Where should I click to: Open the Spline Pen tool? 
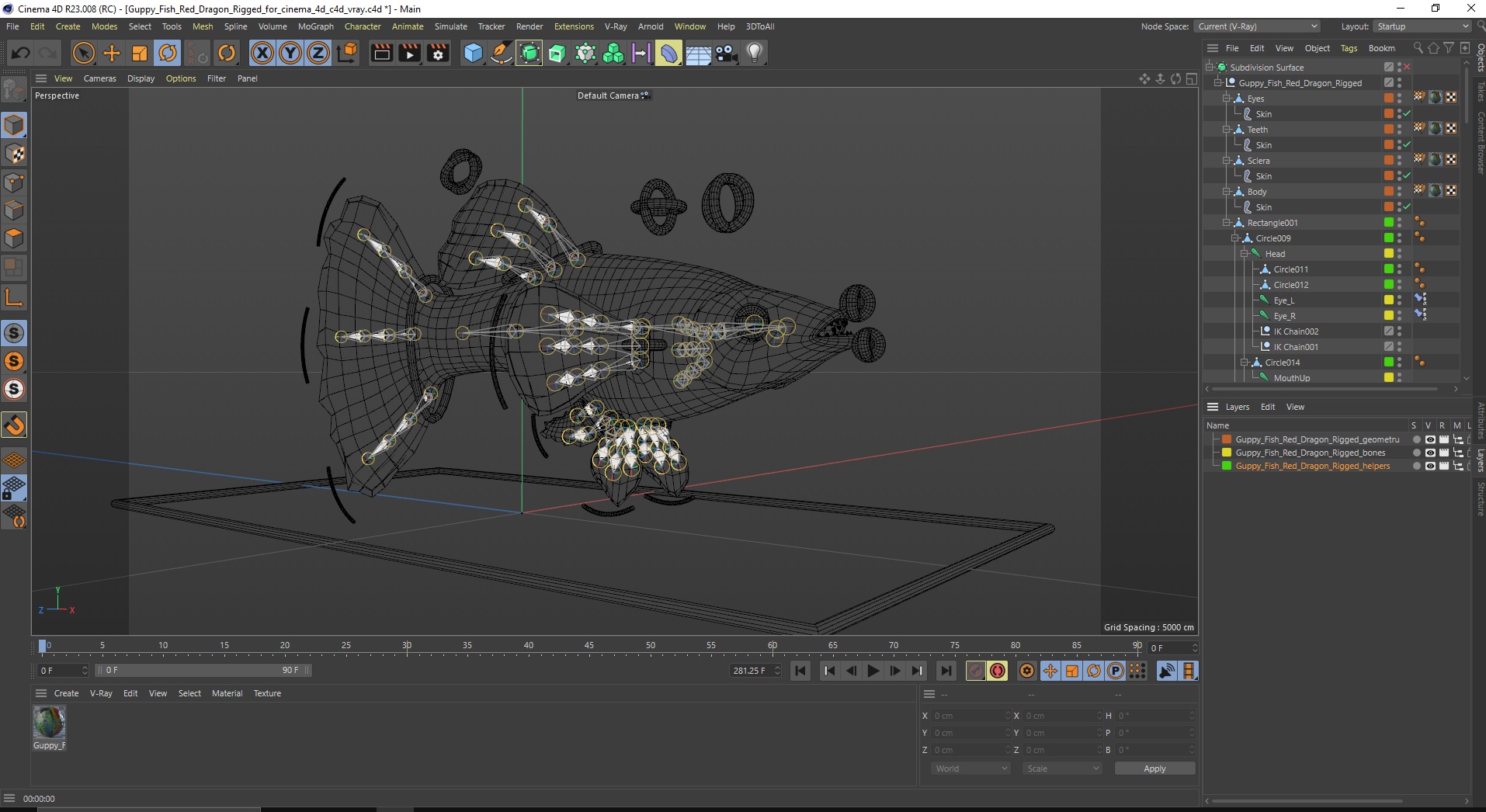click(502, 53)
